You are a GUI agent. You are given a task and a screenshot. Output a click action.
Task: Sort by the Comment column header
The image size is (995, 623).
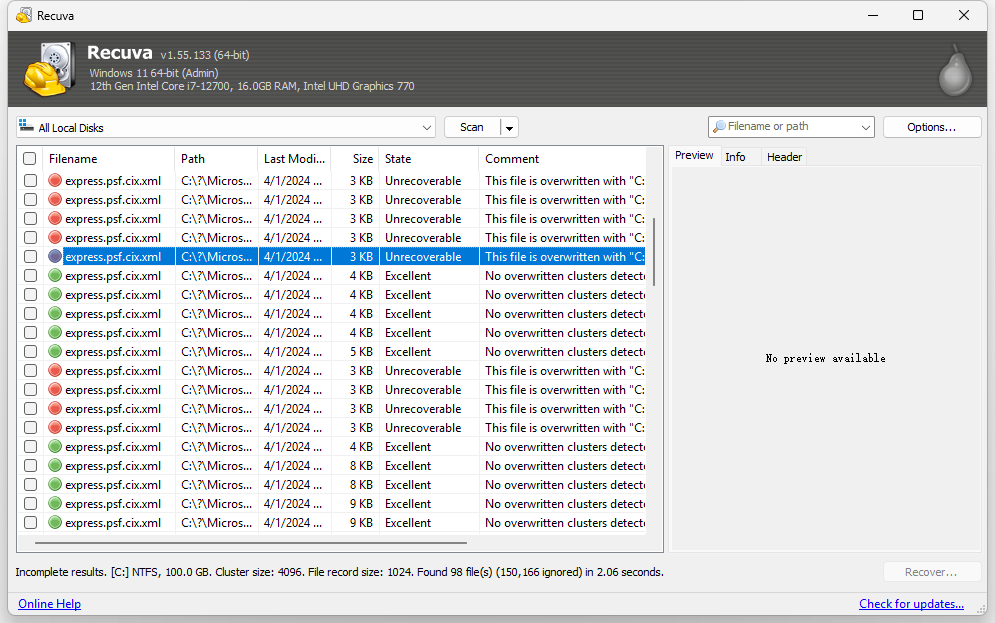point(562,159)
